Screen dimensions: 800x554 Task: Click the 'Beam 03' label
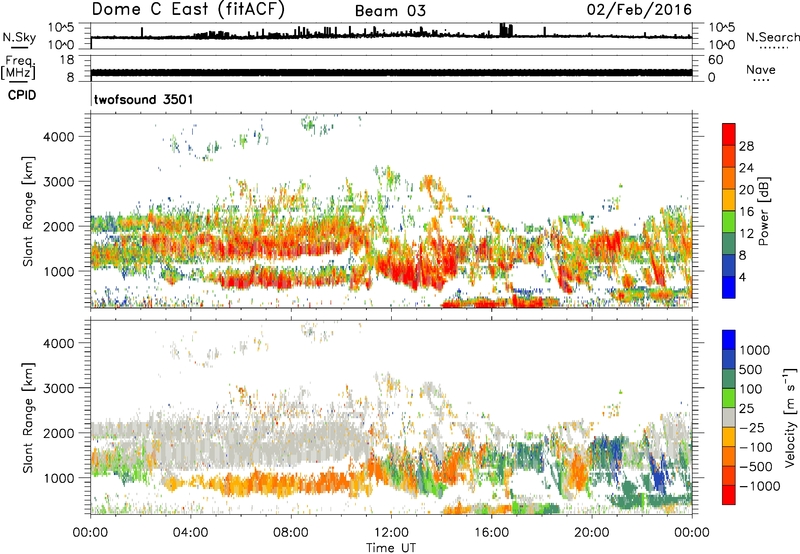coord(390,11)
